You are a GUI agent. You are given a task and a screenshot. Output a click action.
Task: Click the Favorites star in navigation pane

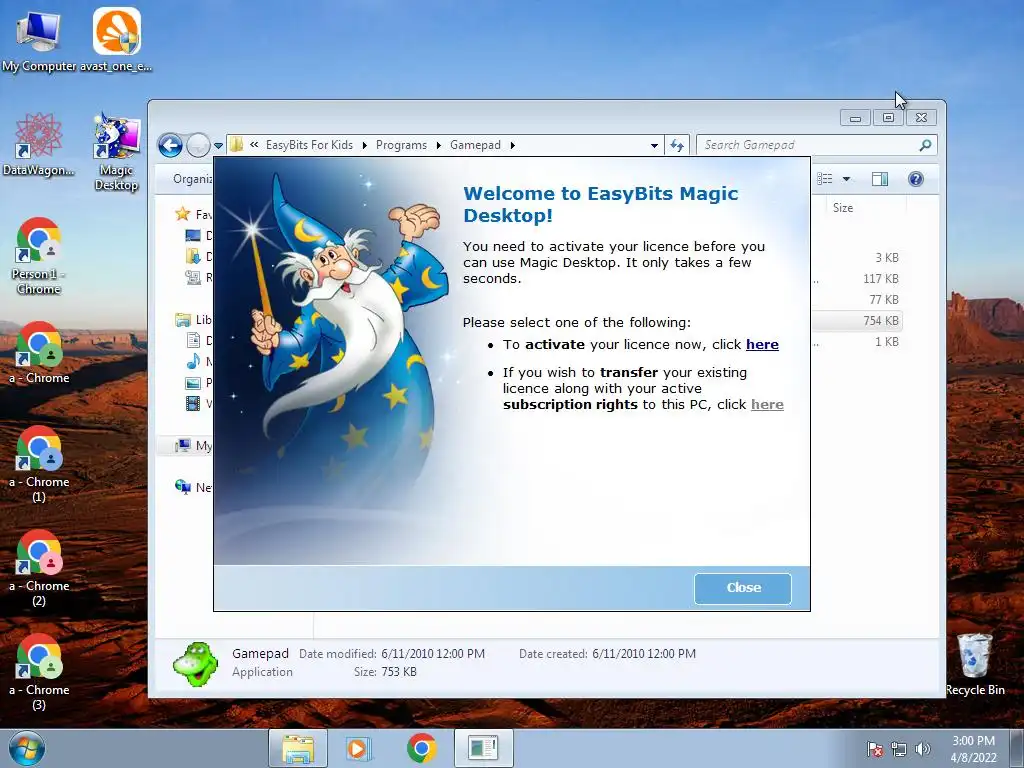click(183, 214)
